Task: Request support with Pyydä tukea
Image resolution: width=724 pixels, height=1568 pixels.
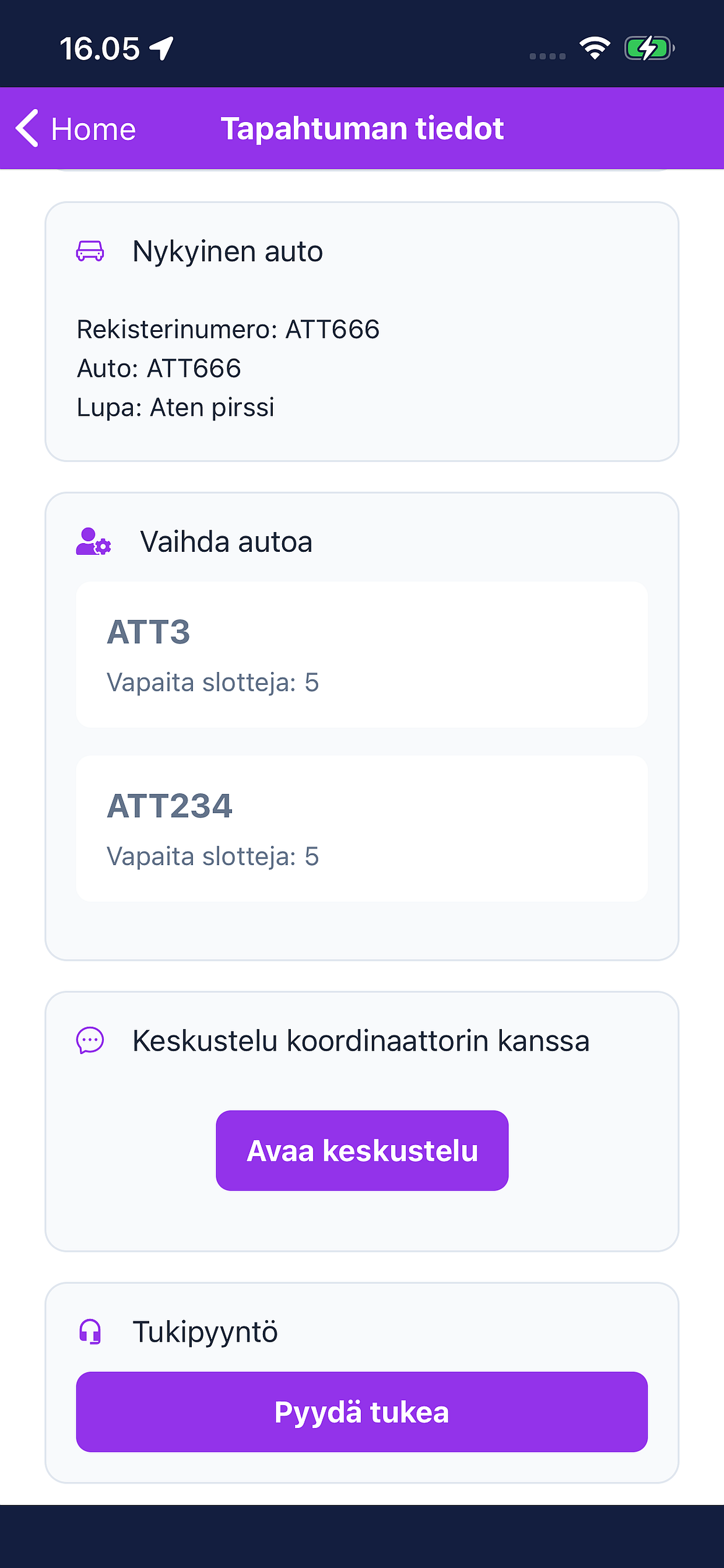Action: [x=362, y=1412]
